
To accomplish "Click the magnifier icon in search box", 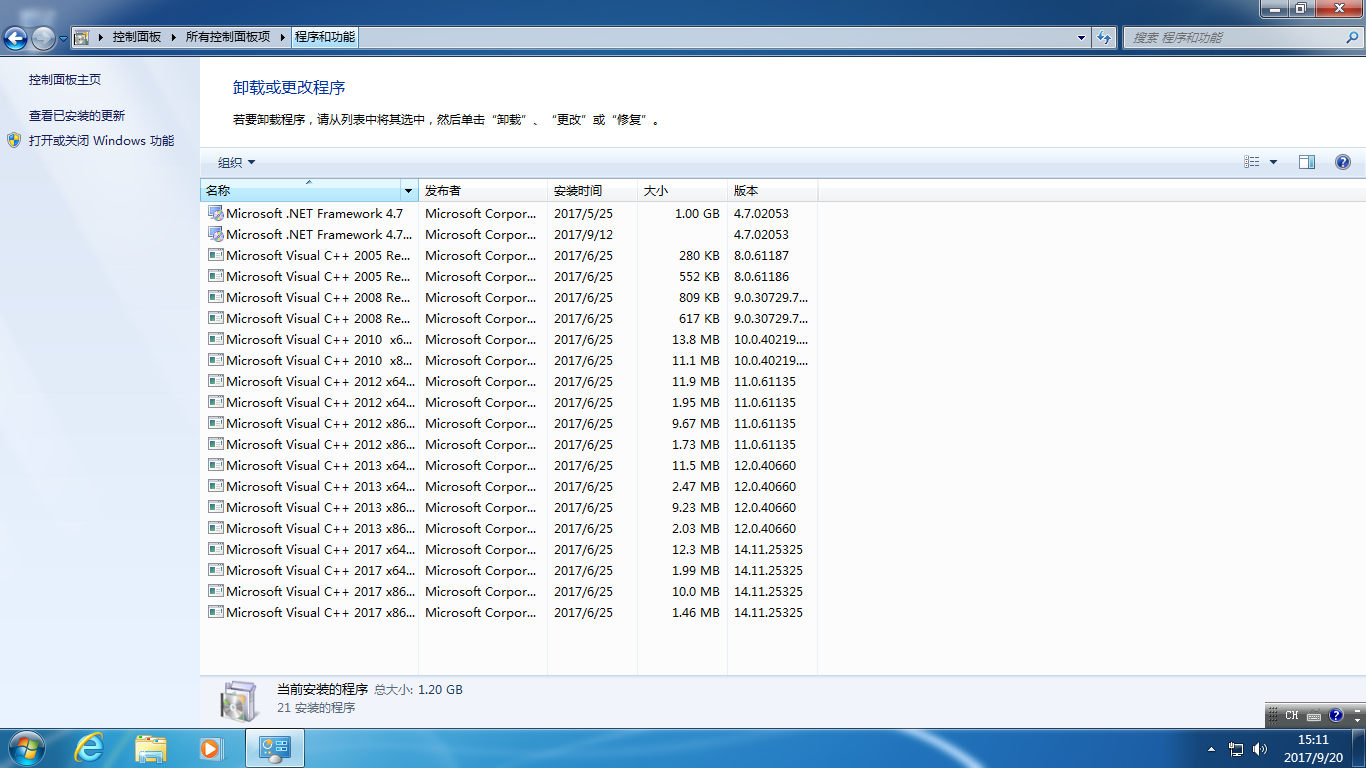I will click(1352, 37).
